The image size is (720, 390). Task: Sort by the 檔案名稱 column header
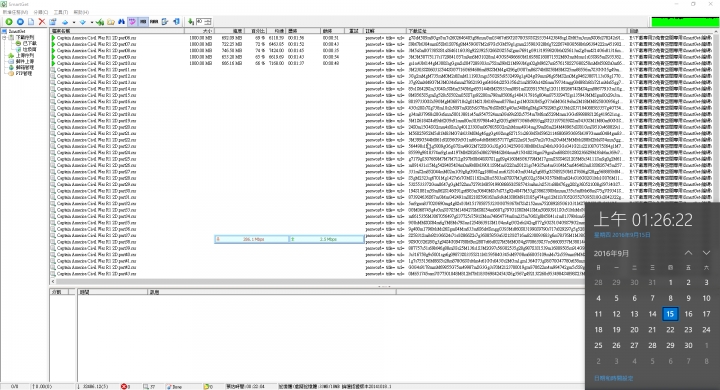[x=117, y=31]
